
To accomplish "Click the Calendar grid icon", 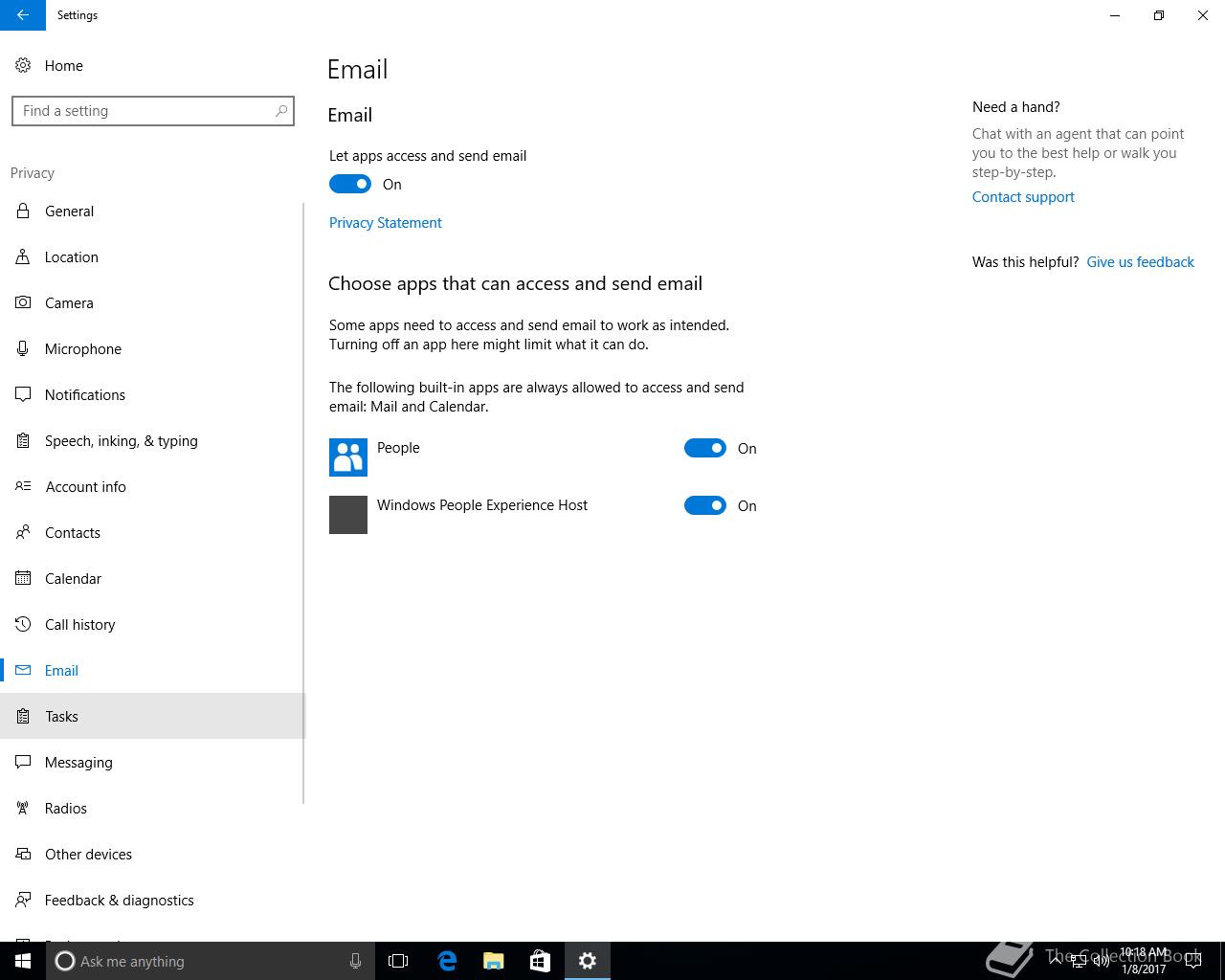I will (x=23, y=579).
